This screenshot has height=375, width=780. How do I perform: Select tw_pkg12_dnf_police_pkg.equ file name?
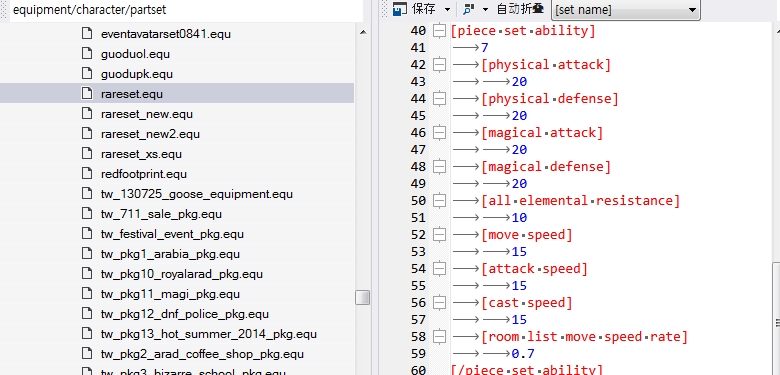tap(185, 314)
